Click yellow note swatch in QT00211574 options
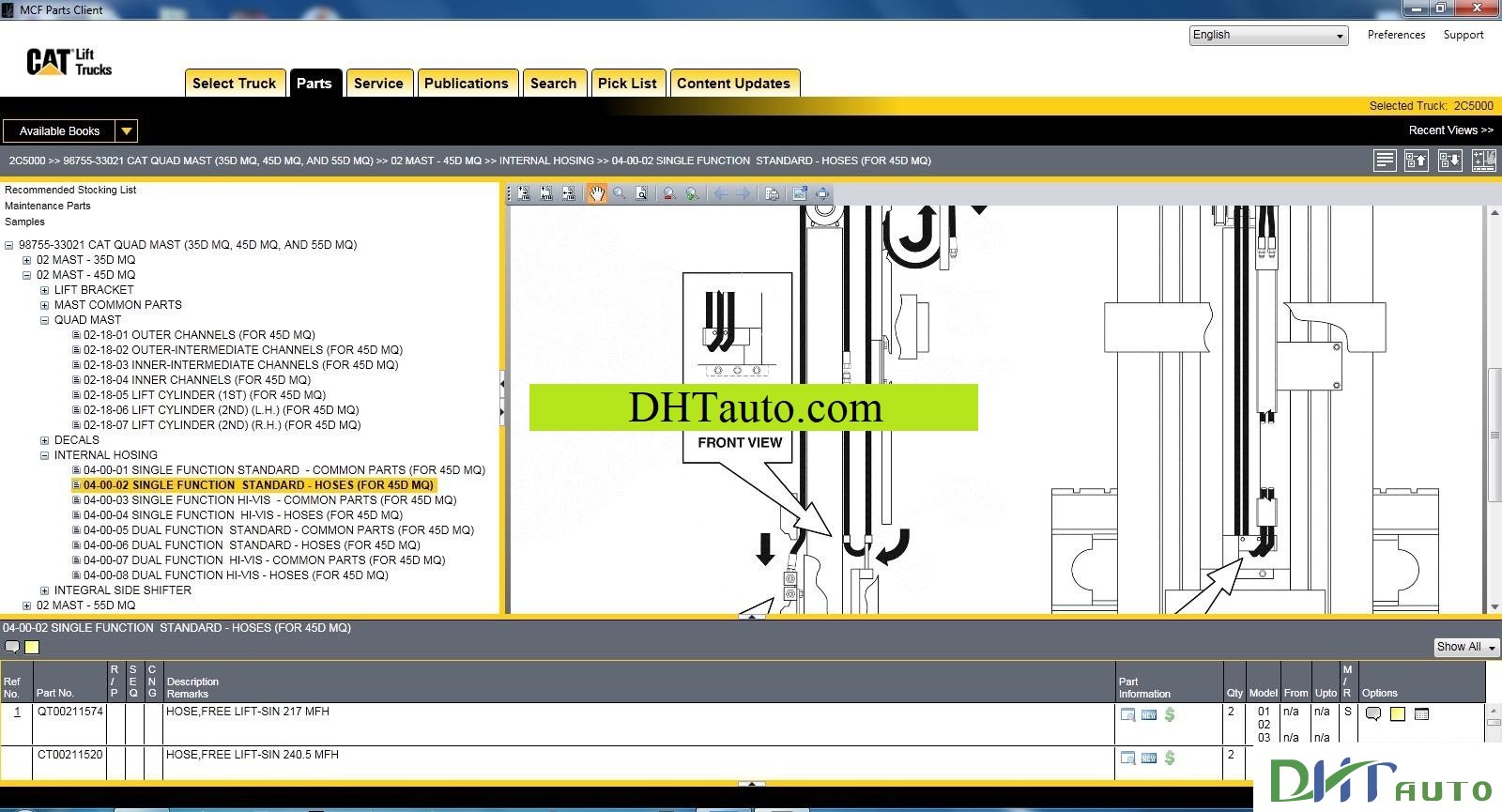The image size is (1502, 812). coord(1398,714)
